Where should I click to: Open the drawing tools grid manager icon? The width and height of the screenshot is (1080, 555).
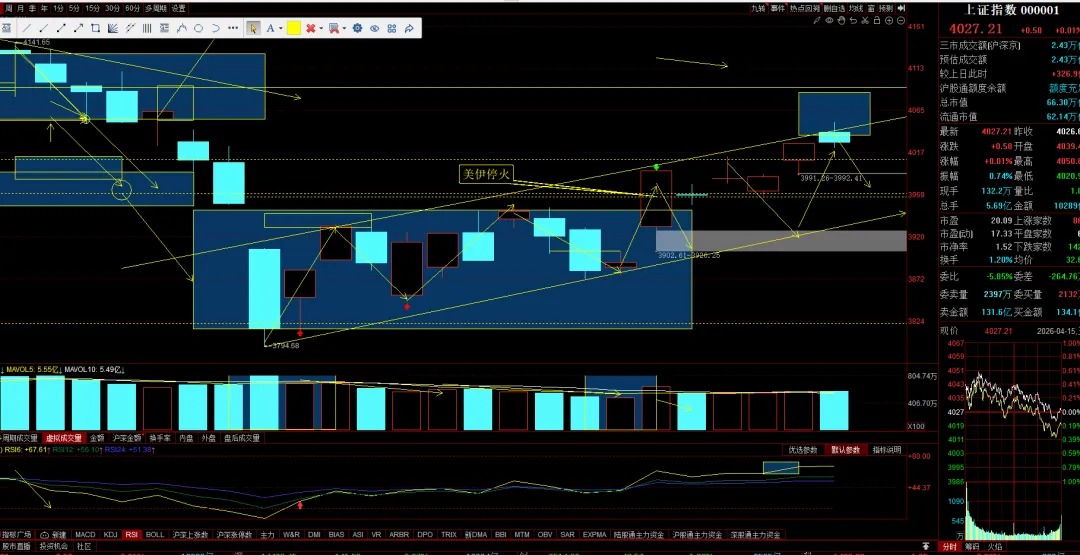(392, 28)
